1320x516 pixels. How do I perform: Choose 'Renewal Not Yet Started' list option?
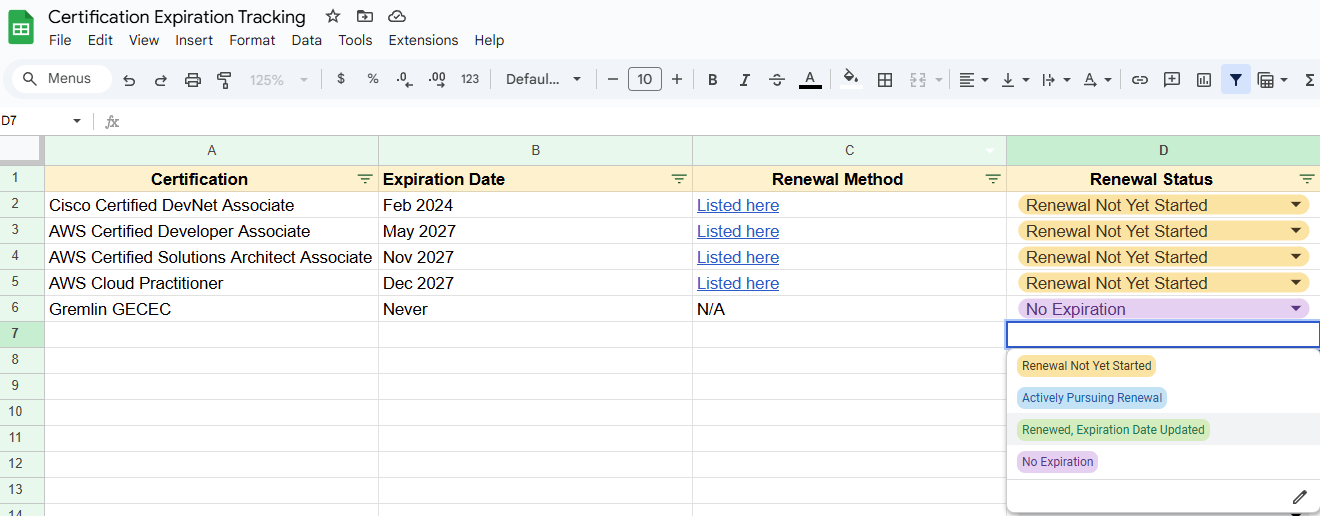1087,366
